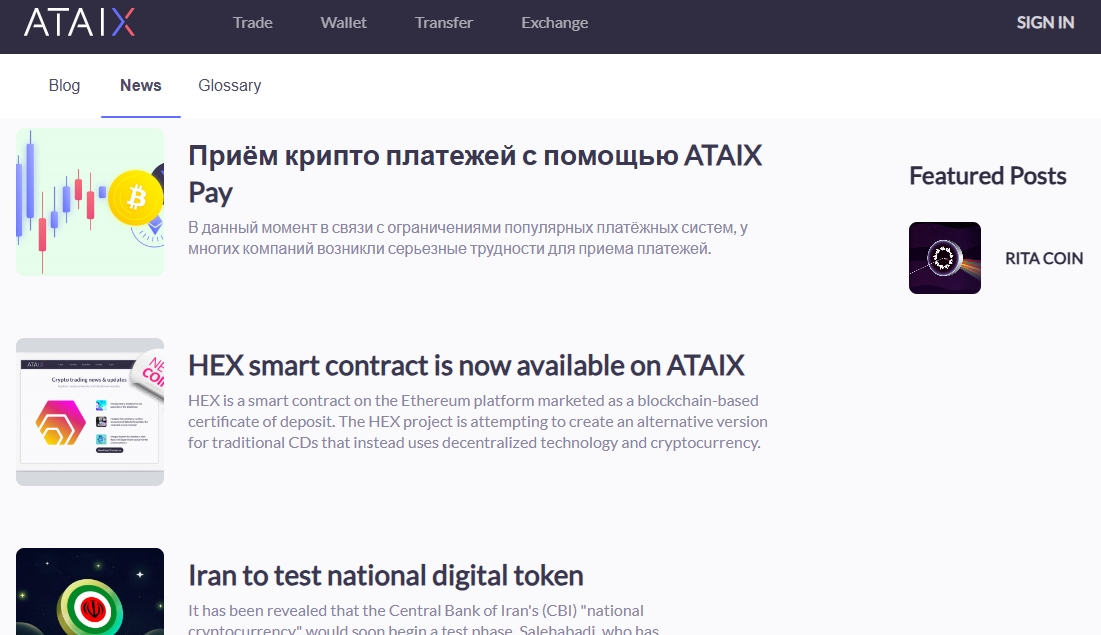Image resolution: width=1101 pixels, height=635 pixels.
Task: Click the Iran digital token thumbnail
Action: point(90,592)
